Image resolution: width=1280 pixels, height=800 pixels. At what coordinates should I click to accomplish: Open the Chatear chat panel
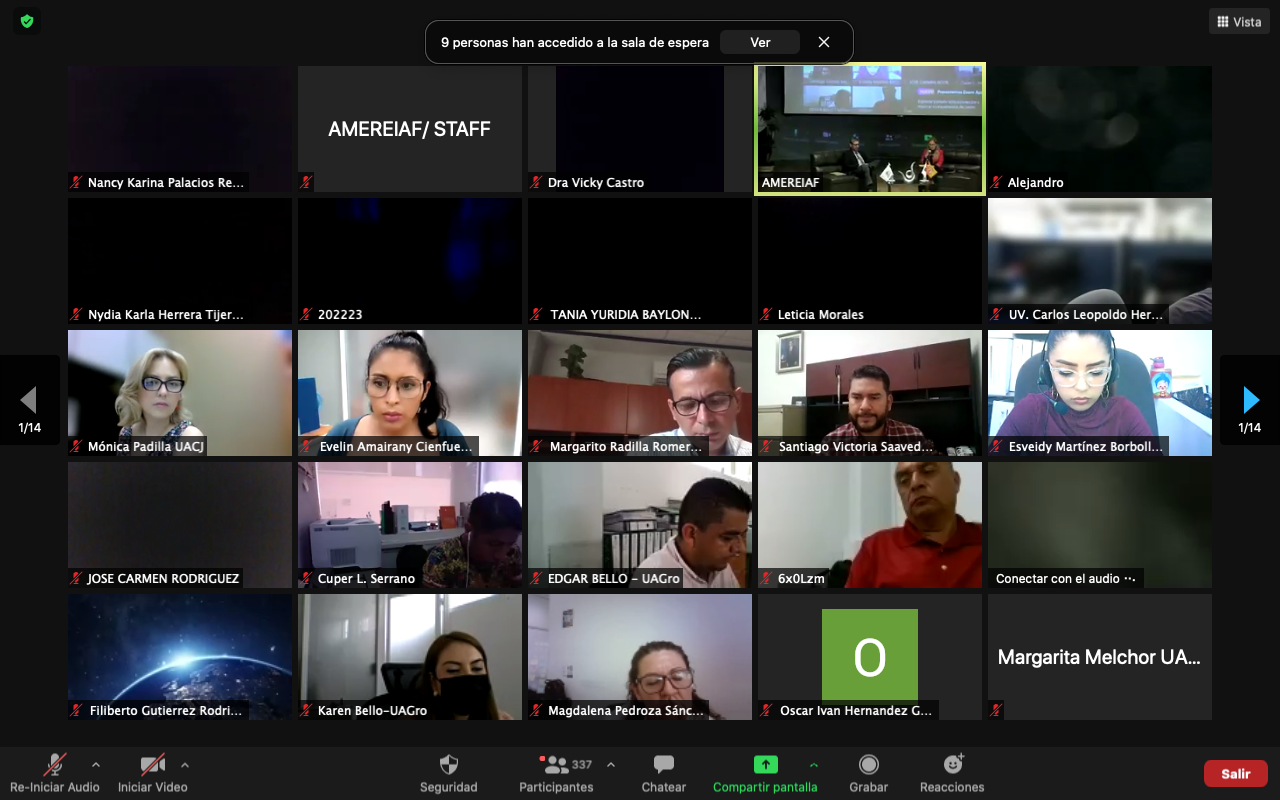click(x=664, y=773)
